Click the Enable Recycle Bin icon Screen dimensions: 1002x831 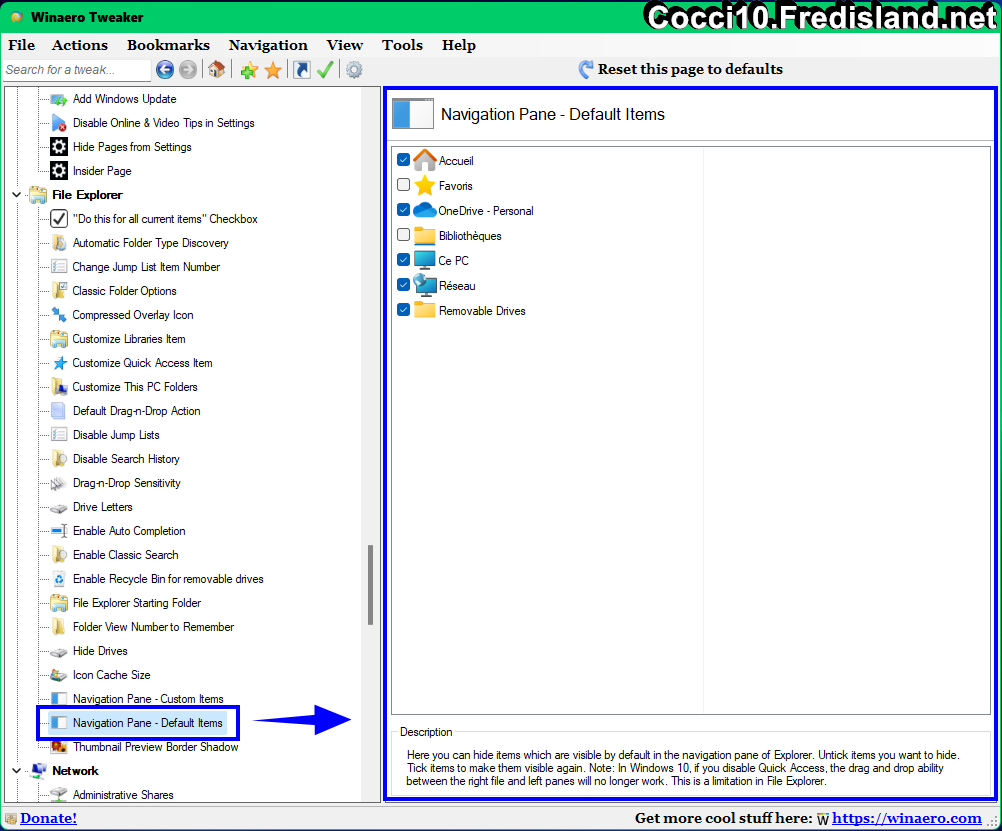tap(59, 579)
